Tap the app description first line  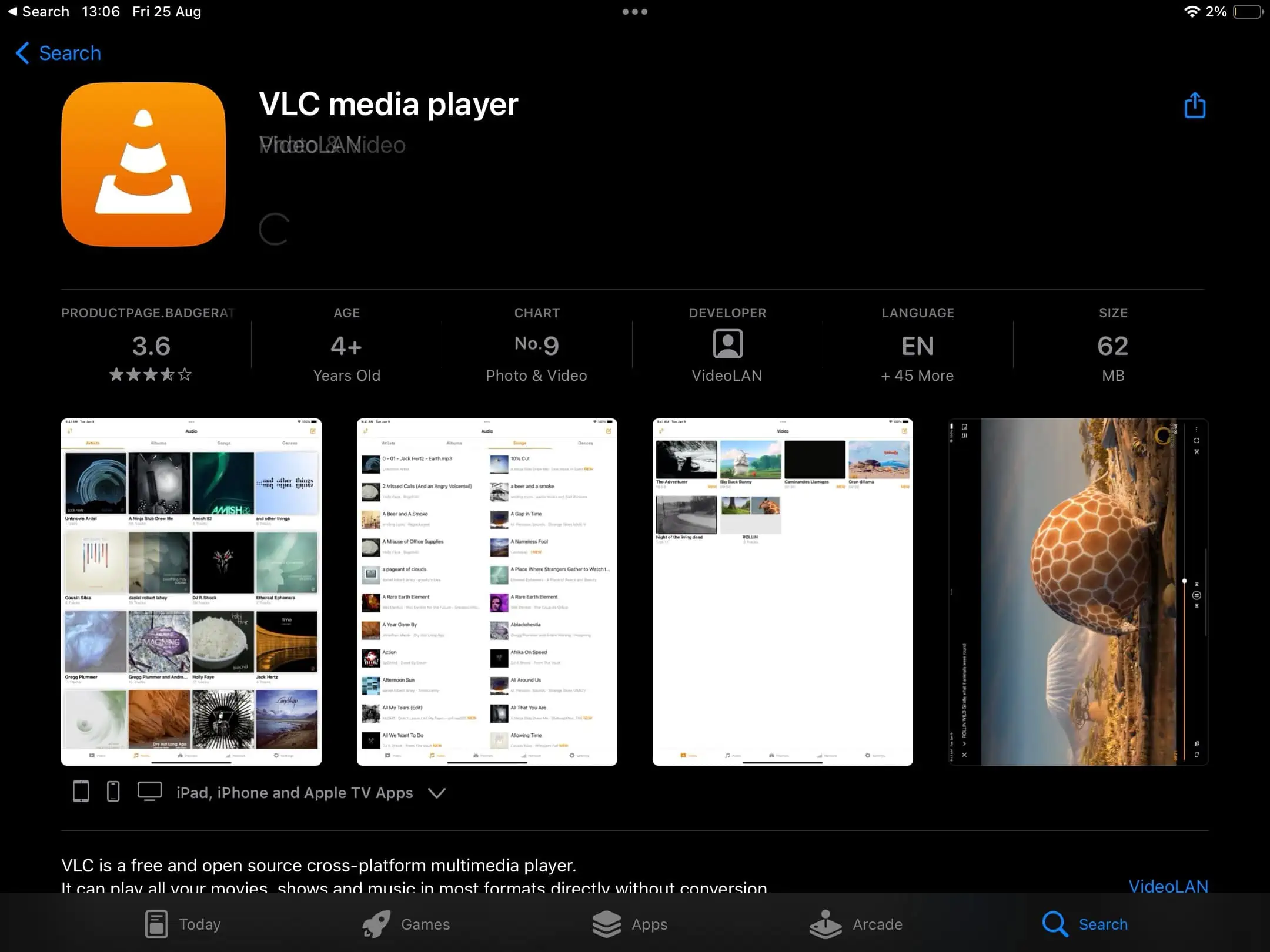pyautogui.click(x=319, y=865)
